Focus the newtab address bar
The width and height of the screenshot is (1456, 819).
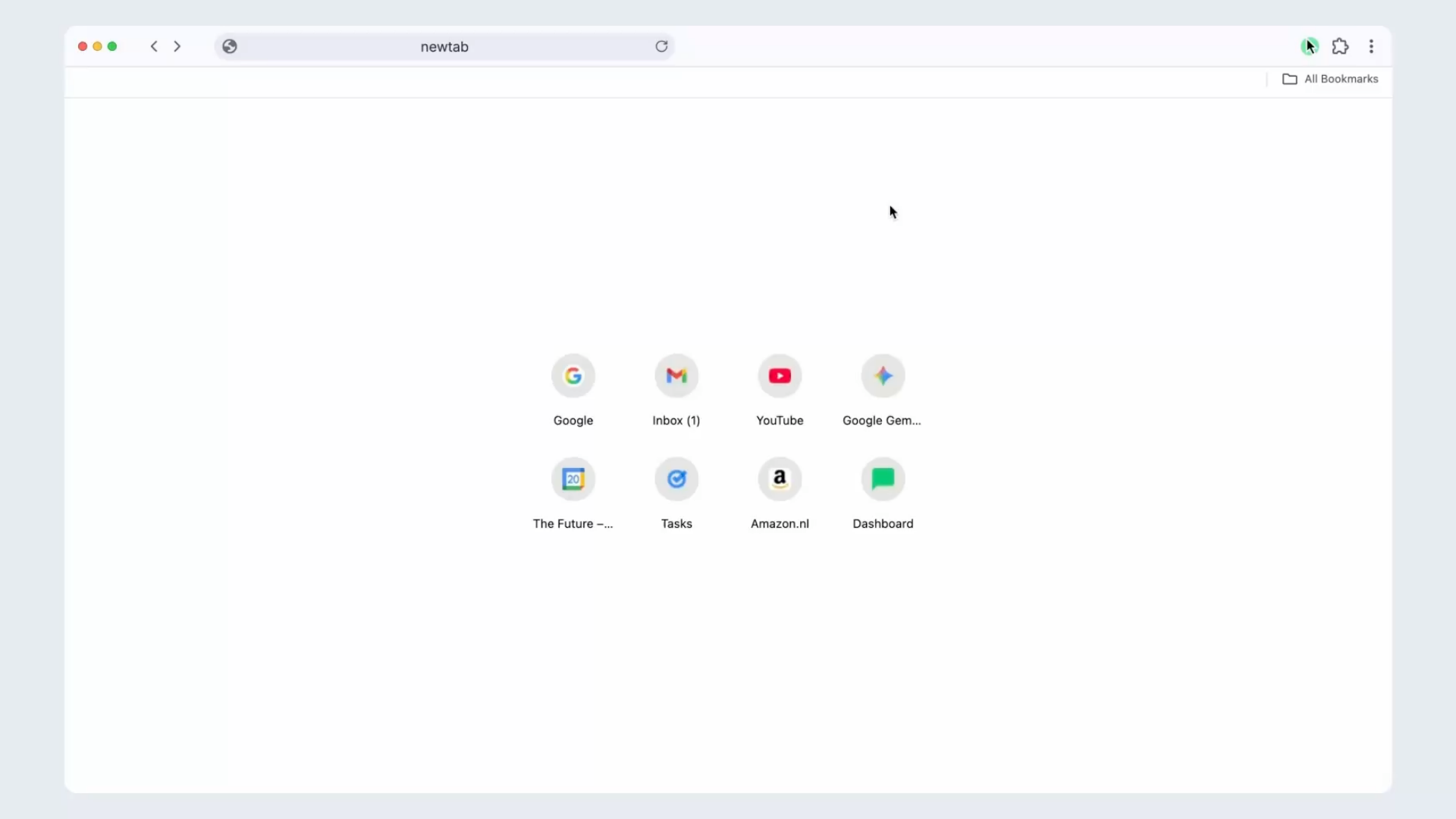pos(444,46)
